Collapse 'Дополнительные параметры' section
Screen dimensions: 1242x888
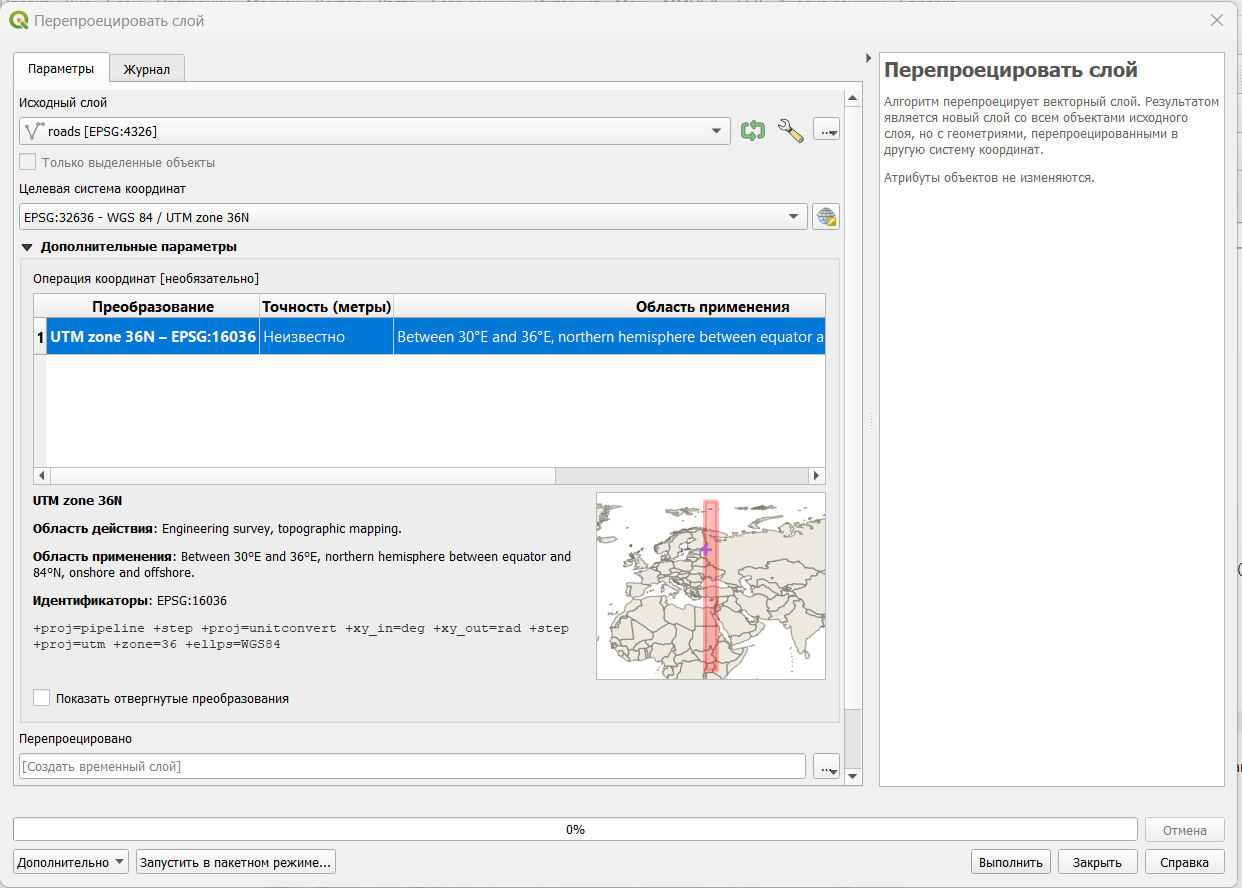tap(28, 247)
